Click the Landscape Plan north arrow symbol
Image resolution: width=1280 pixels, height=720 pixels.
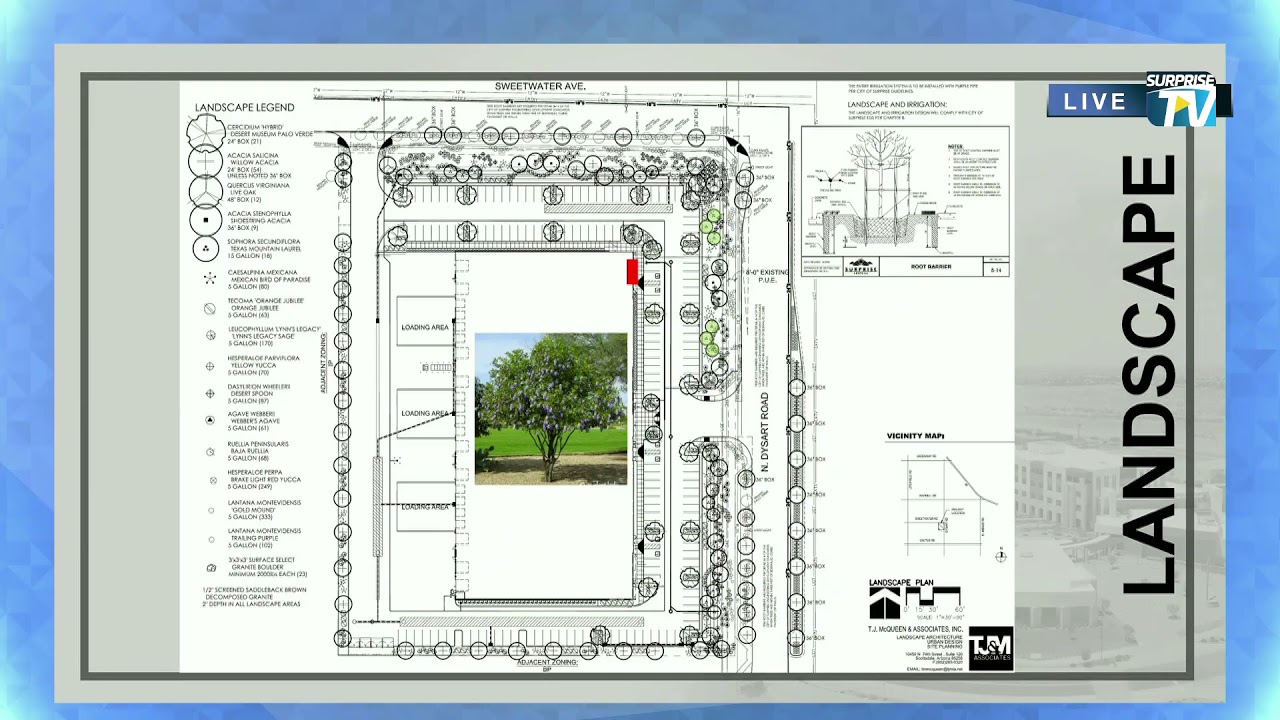[884, 604]
